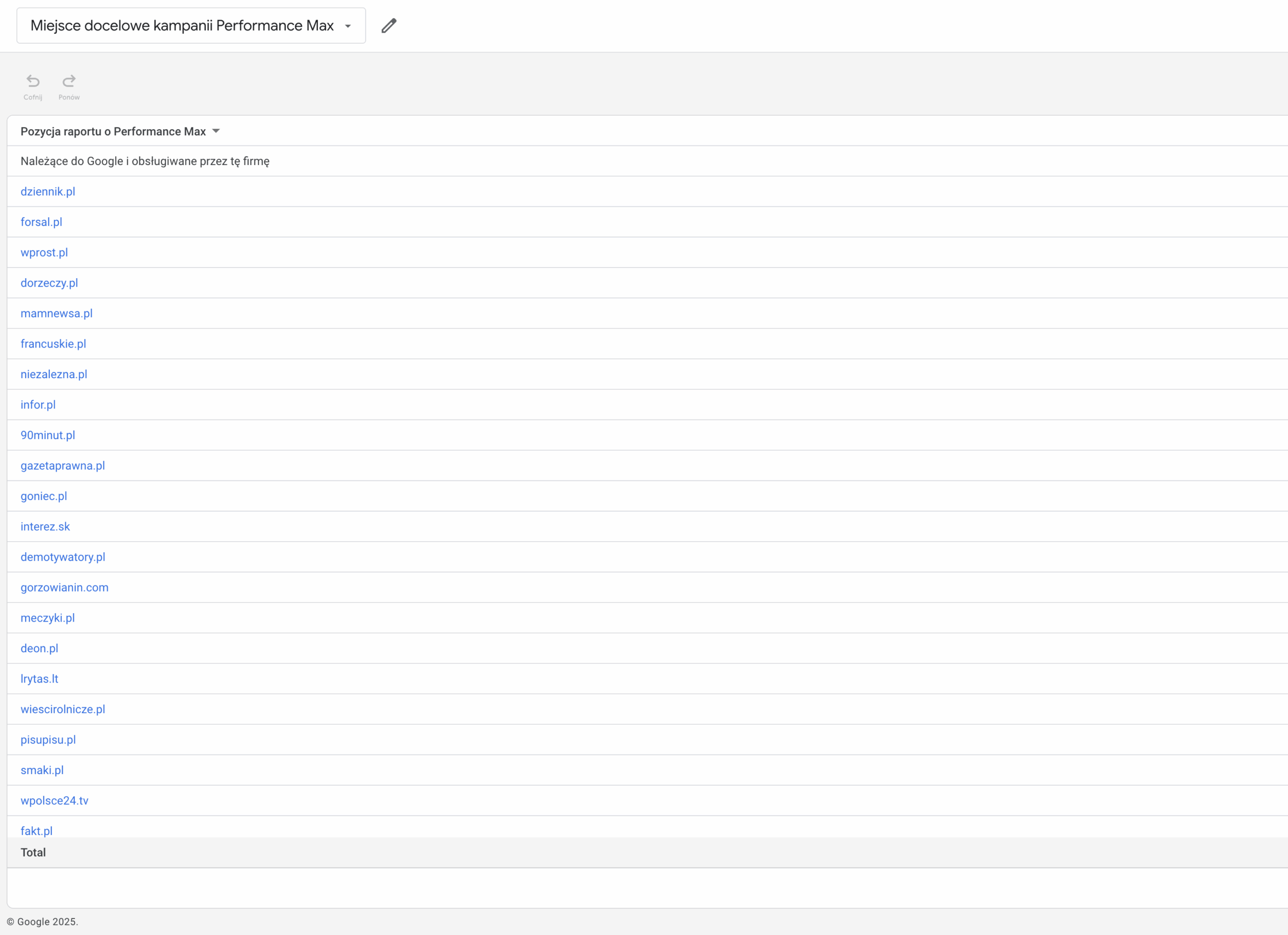
Task: Click the Cofnij undo arrow icon
Action: point(33,81)
